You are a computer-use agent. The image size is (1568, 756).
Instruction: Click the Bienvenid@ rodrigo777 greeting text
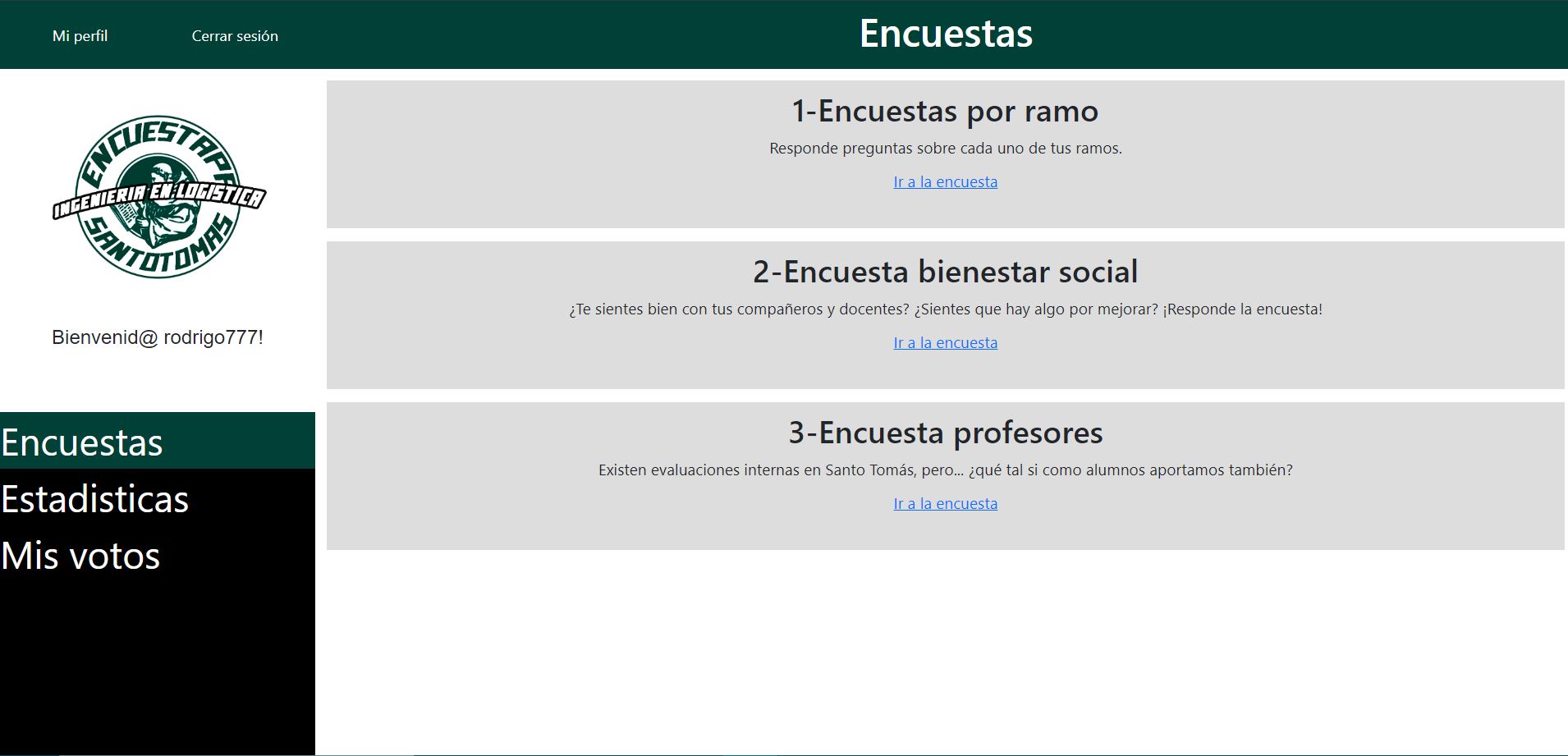[158, 337]
